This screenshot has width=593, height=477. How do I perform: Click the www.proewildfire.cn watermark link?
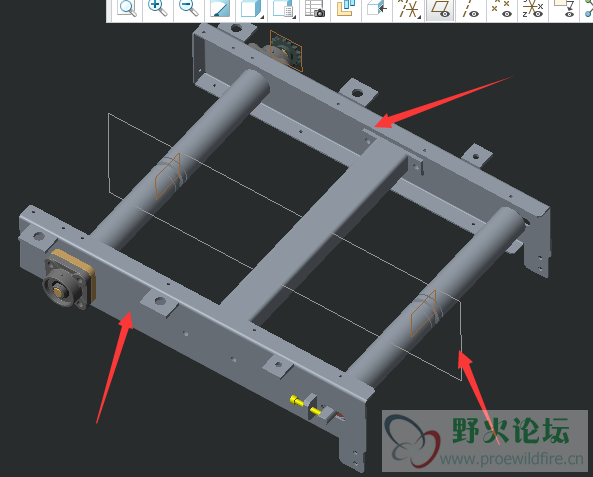click(512, 459)
